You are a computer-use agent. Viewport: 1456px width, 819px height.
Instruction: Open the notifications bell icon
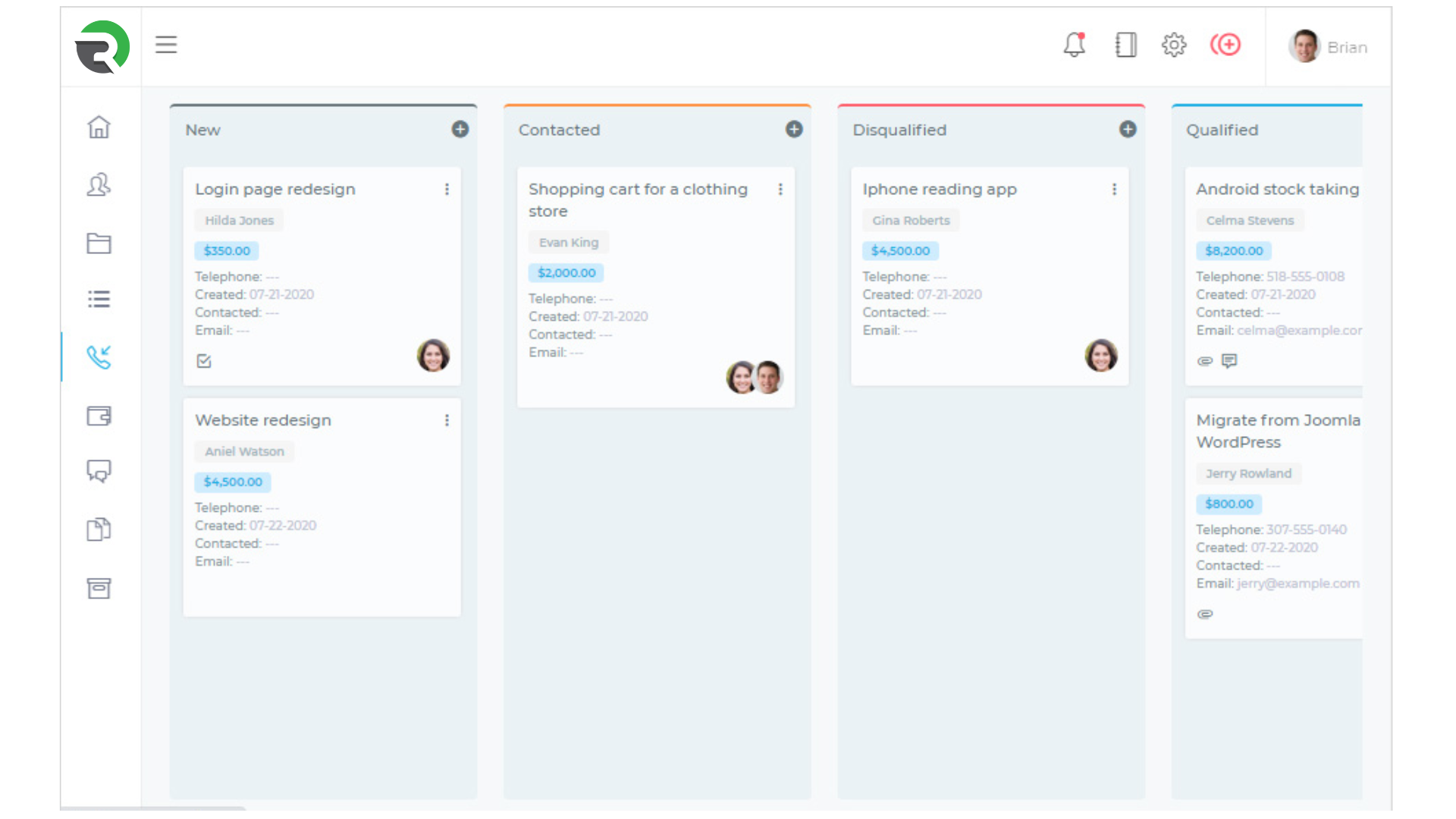pyautogui.click(x=1074, y=45)
